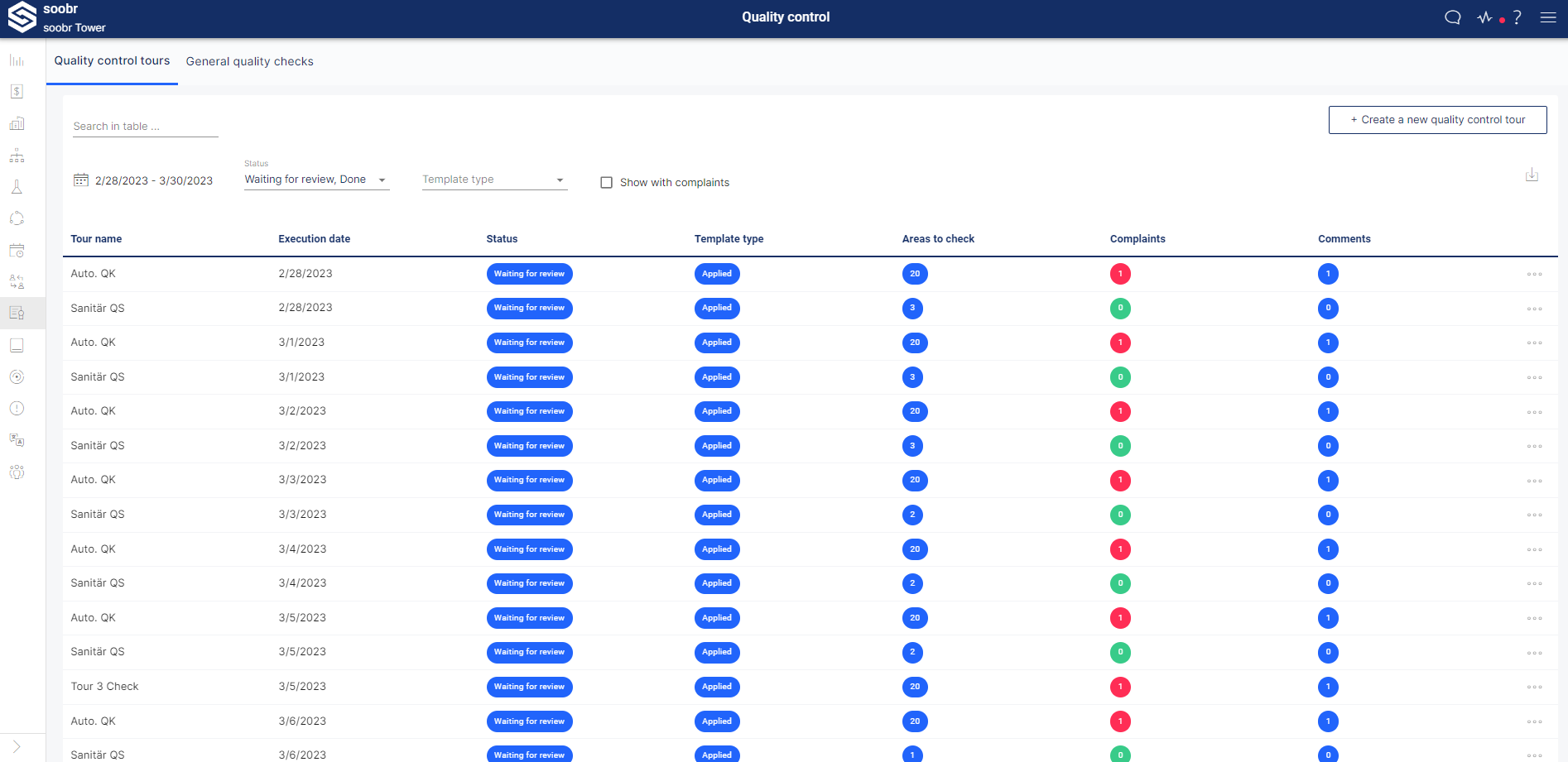Download the table via export icon

click(1532, 175)
